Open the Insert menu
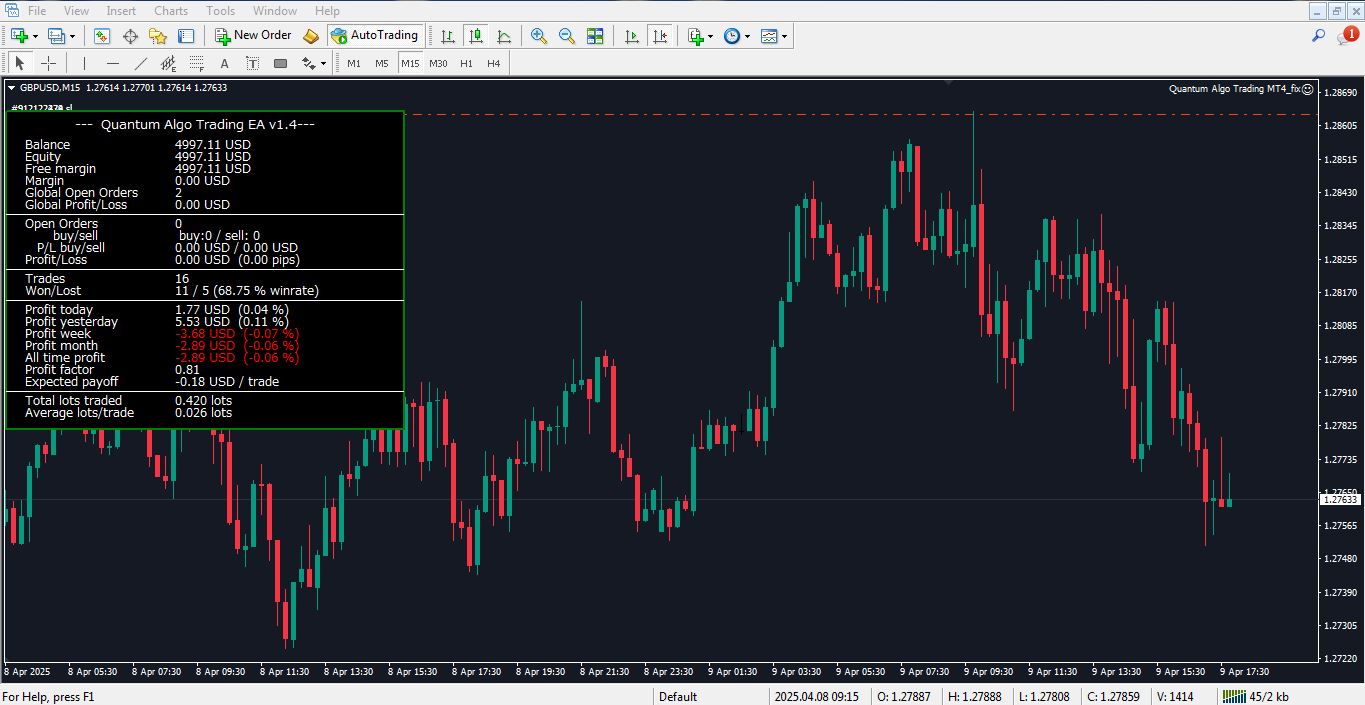Image resolution: width=1365 pixels, height=705 pixels. pyautogui.click(x=121, y=10)
